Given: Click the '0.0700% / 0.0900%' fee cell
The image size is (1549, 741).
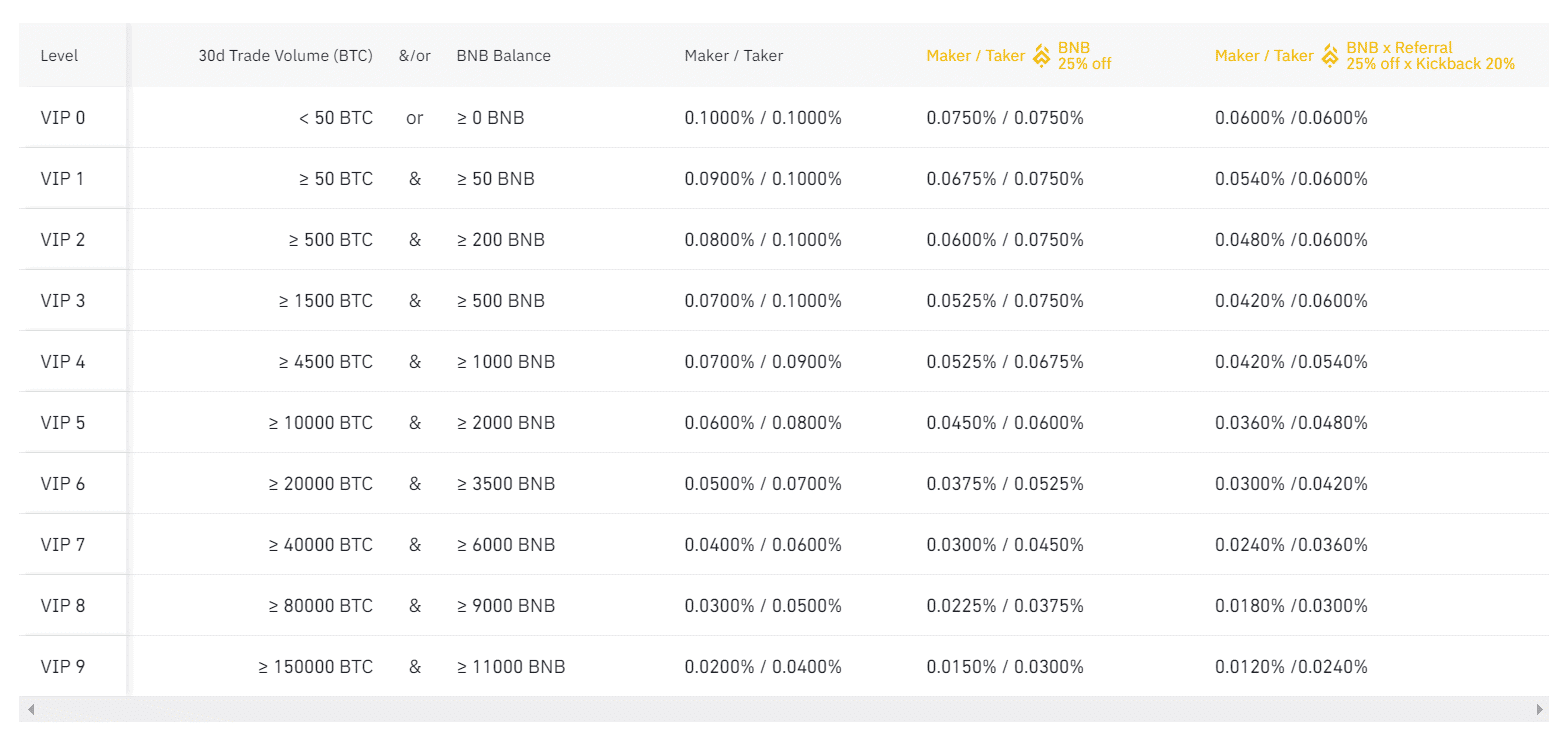Looking at the screenshot, I should point(763,362).
